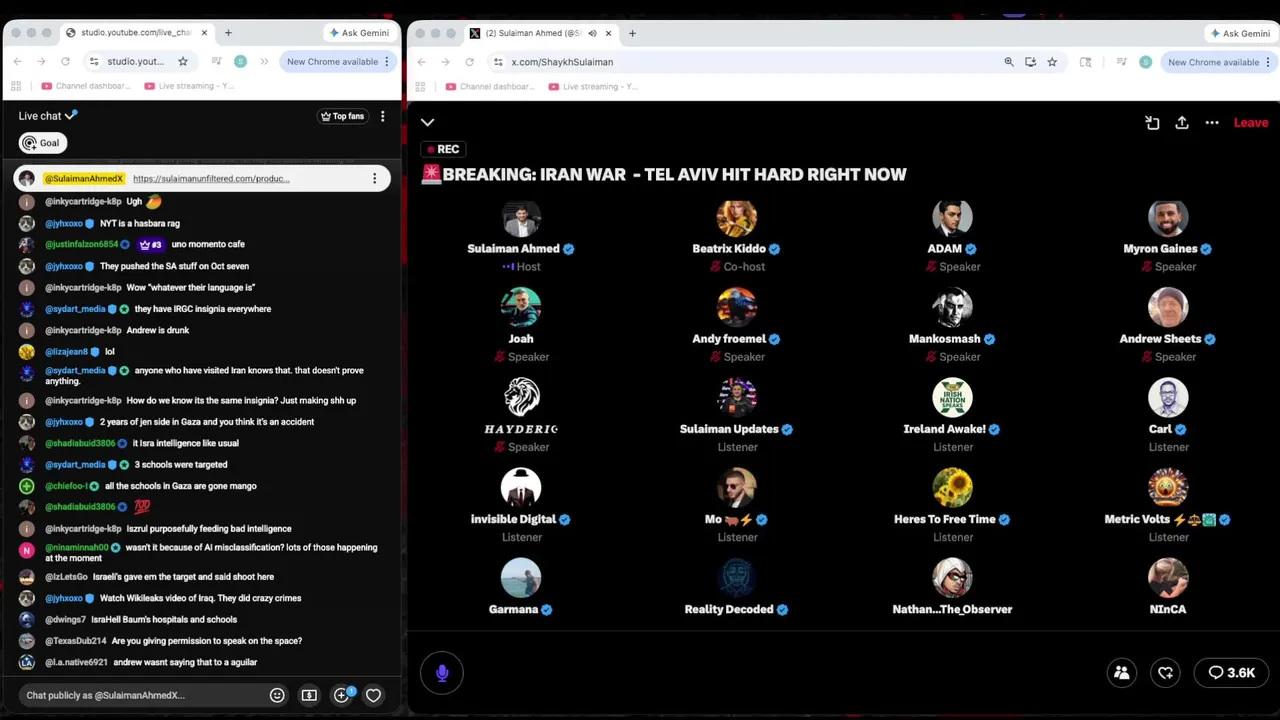Click the Space share upload icon
This screenshot has width=1280, height=720.
(1182, 122)
